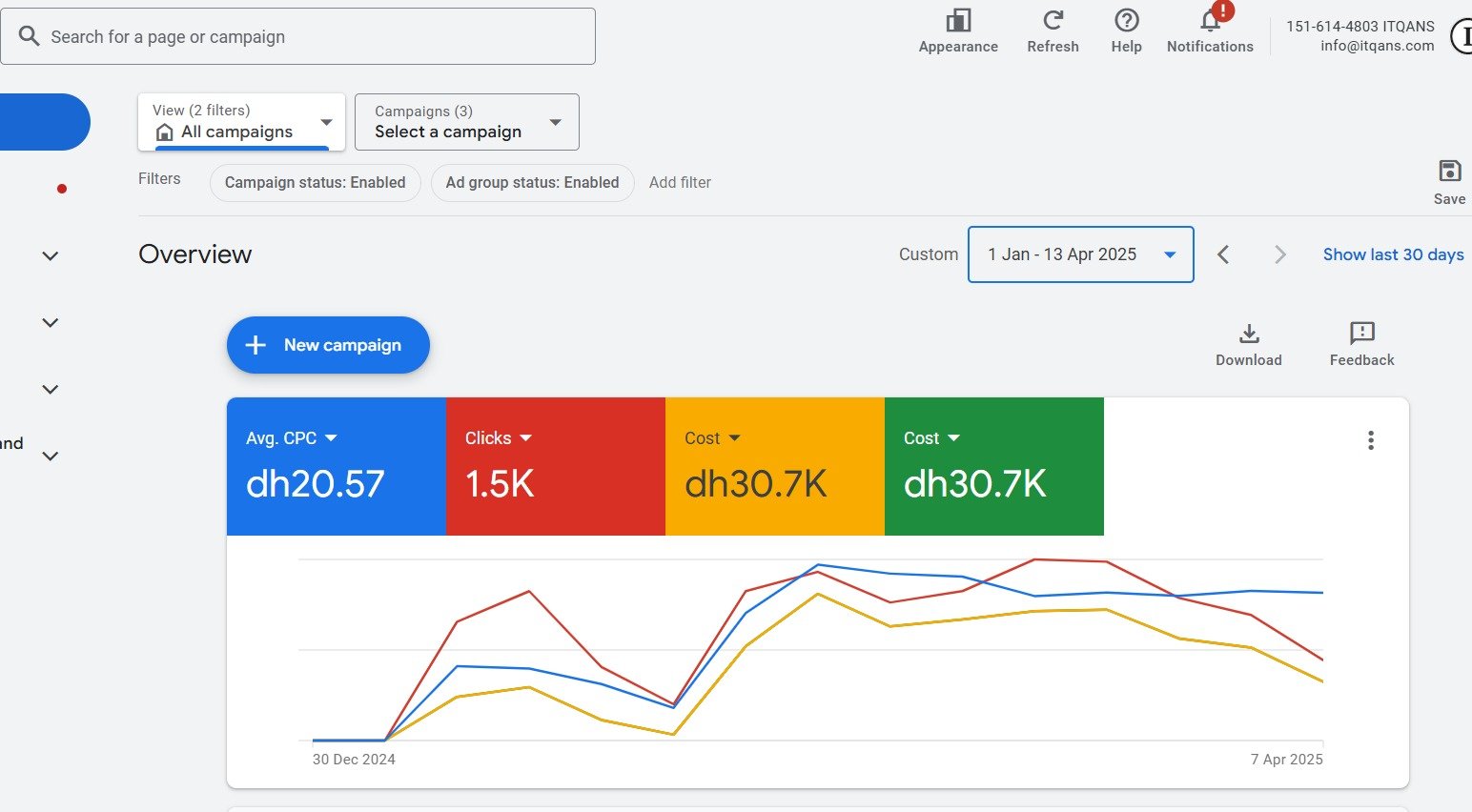1472x812 pixels.
Task: Click the info@itqans.com email text
Action: 1377,46
